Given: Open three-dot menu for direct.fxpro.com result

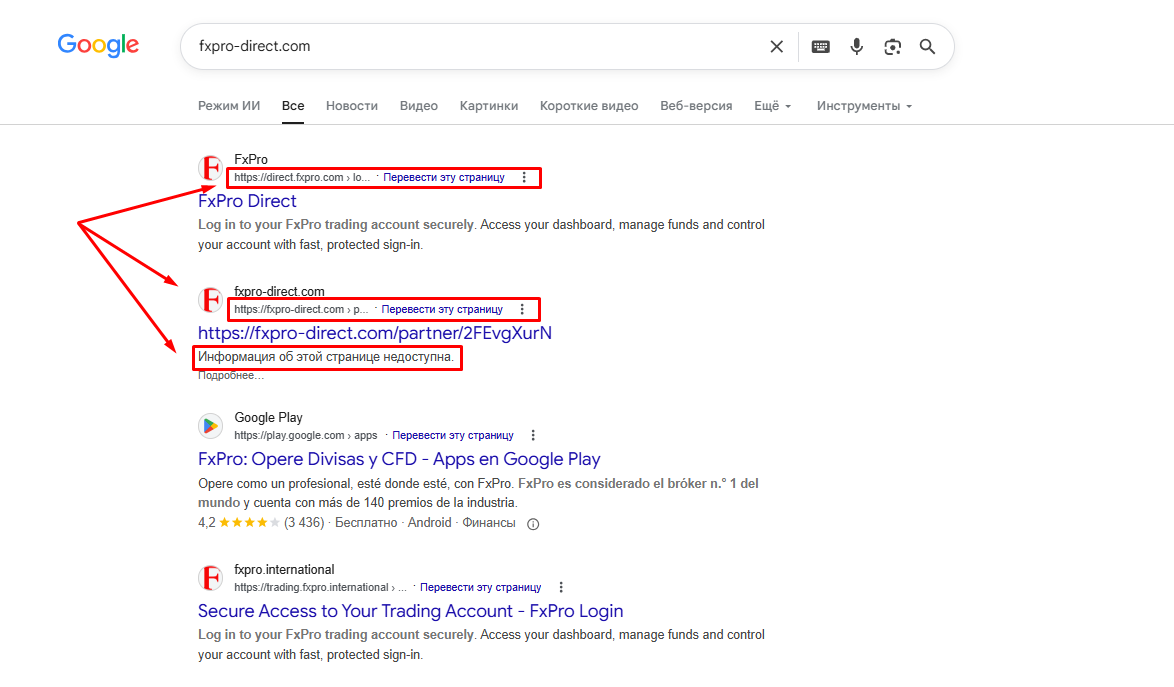Looking at the screenshot, I should (524, 177).
